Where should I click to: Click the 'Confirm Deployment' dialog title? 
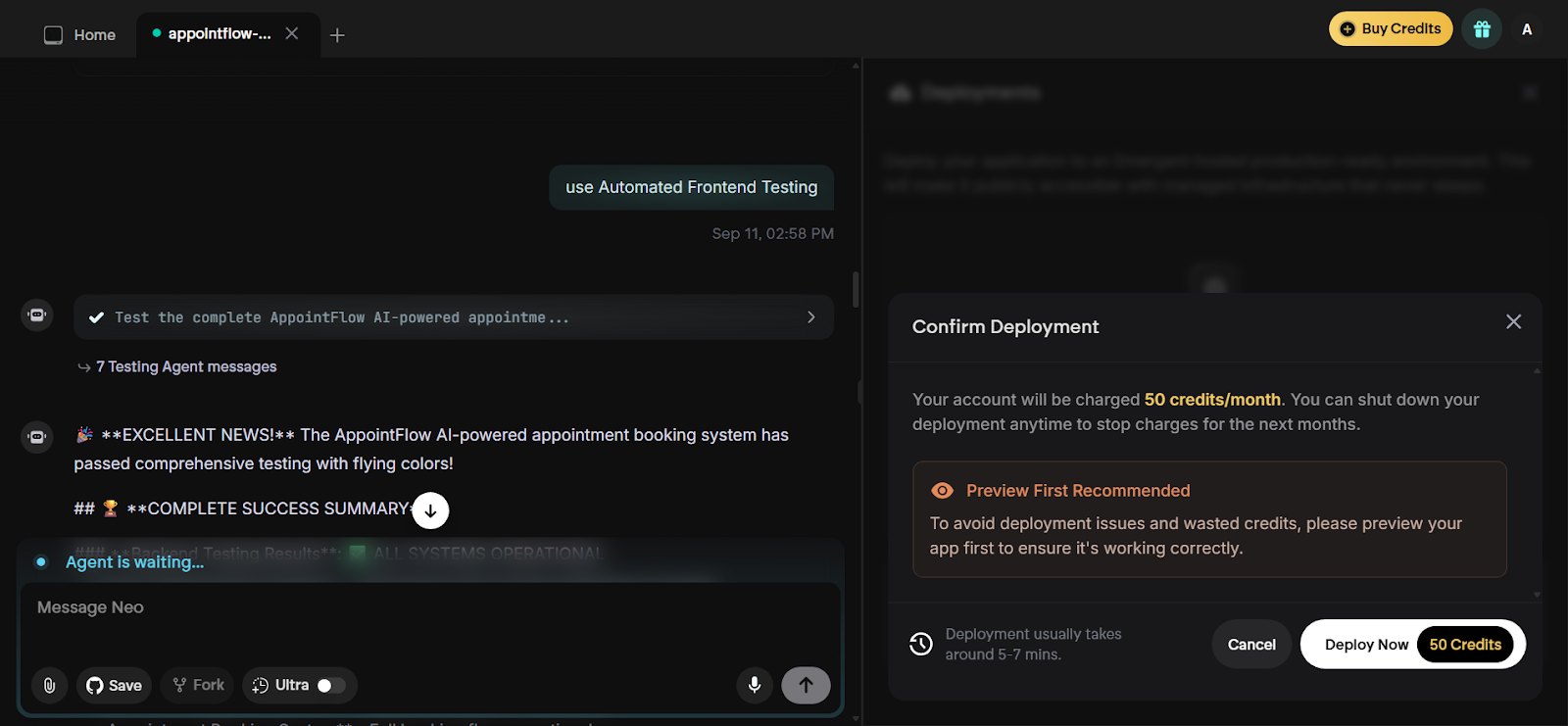coord(1005,326)
